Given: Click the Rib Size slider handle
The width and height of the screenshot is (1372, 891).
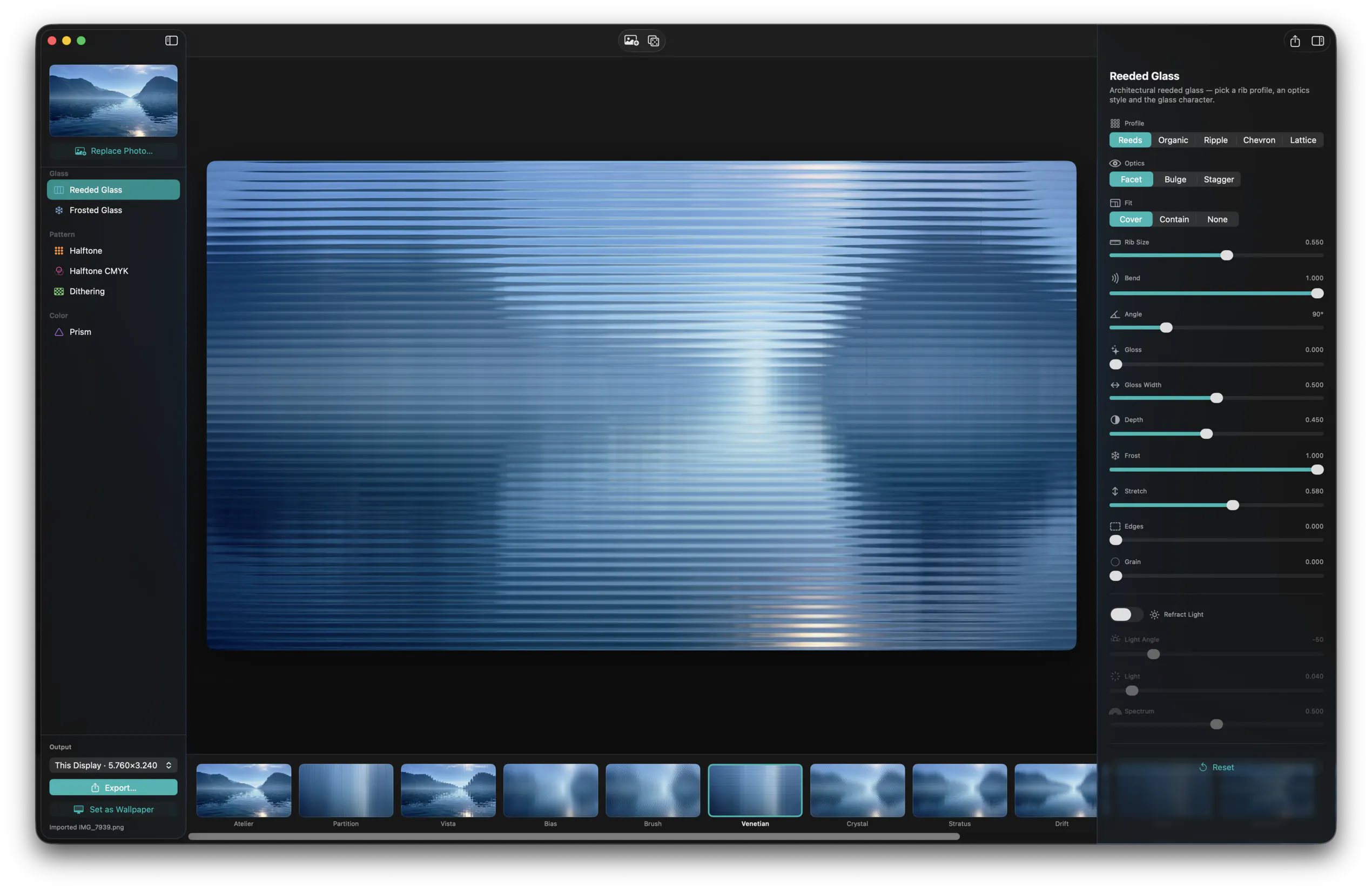Looking at the screenshot, I should coord(1227,256).
